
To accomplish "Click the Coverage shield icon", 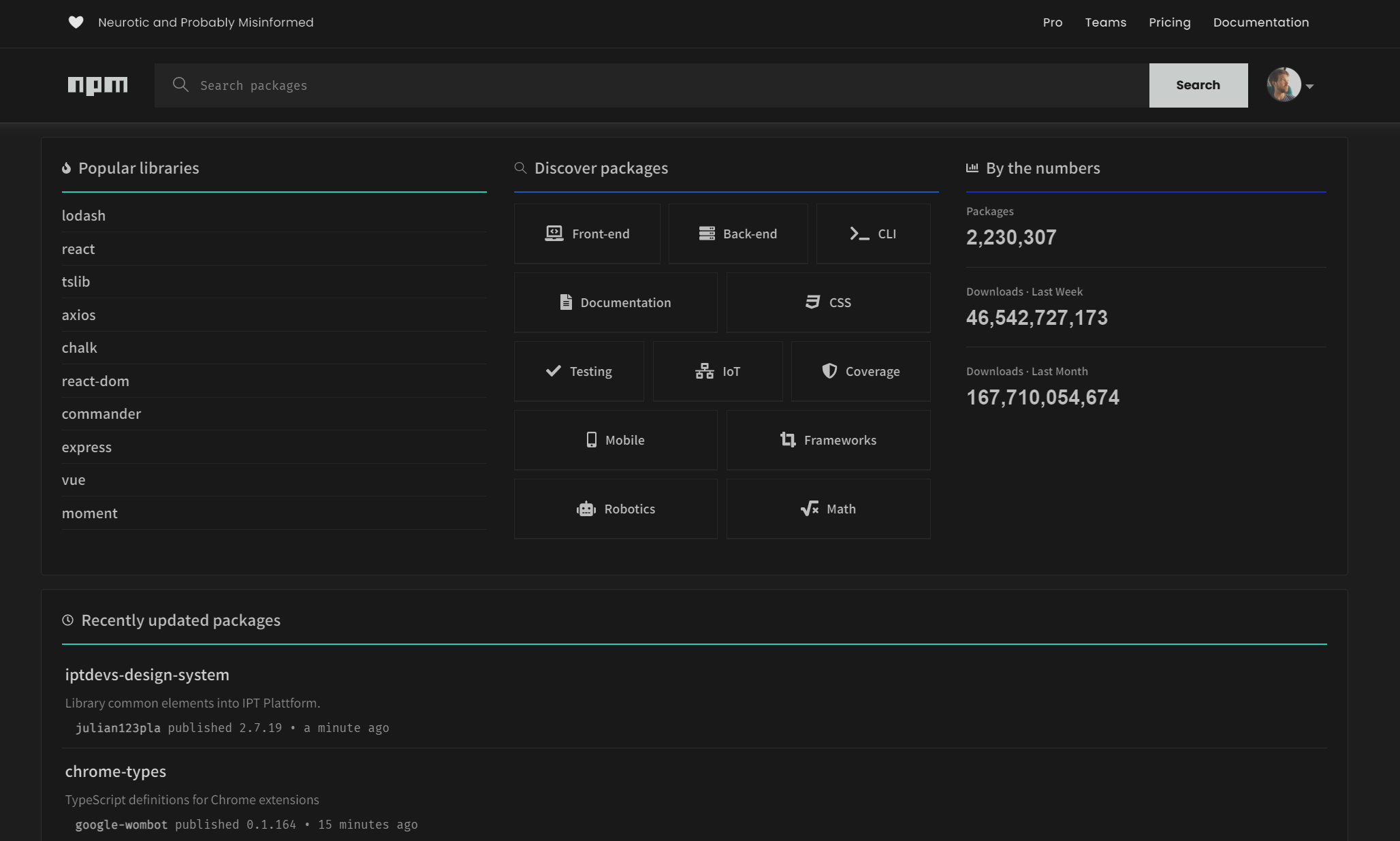I will tap(829, 370).
